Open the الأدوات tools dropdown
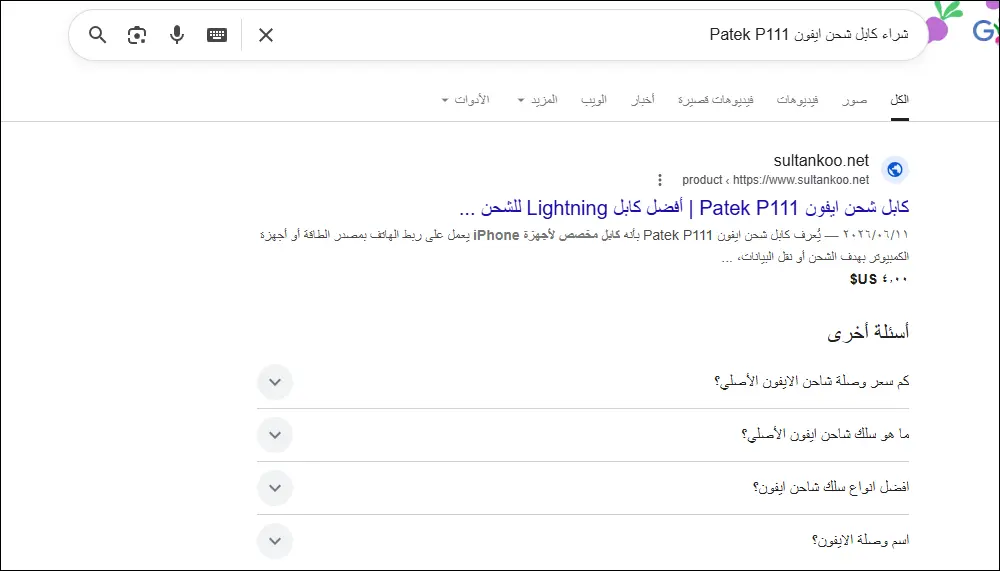Screen dimensions: 1000x571 click(x=466, y=100)
